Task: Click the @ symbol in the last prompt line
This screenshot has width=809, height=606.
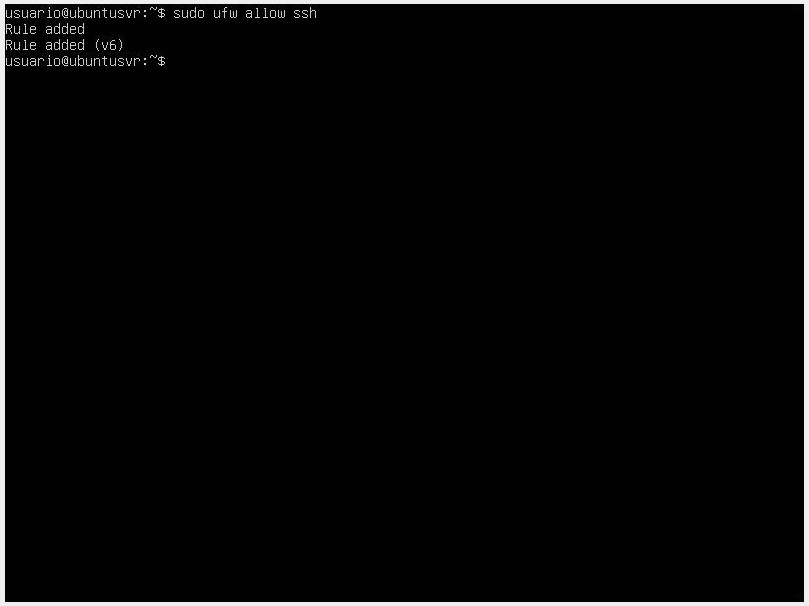Action: pyautogui.click(x=65, y=61)
